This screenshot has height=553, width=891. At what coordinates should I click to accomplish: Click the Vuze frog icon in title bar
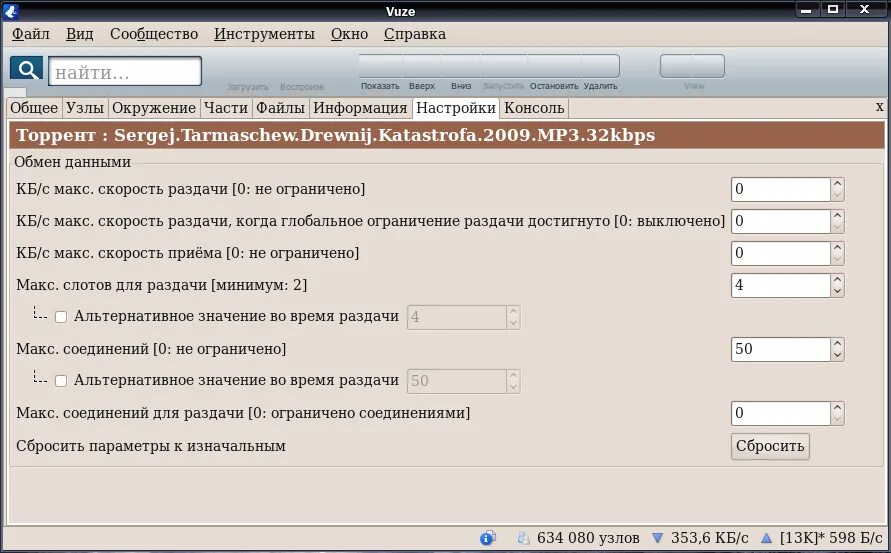(x=11, y=10)
